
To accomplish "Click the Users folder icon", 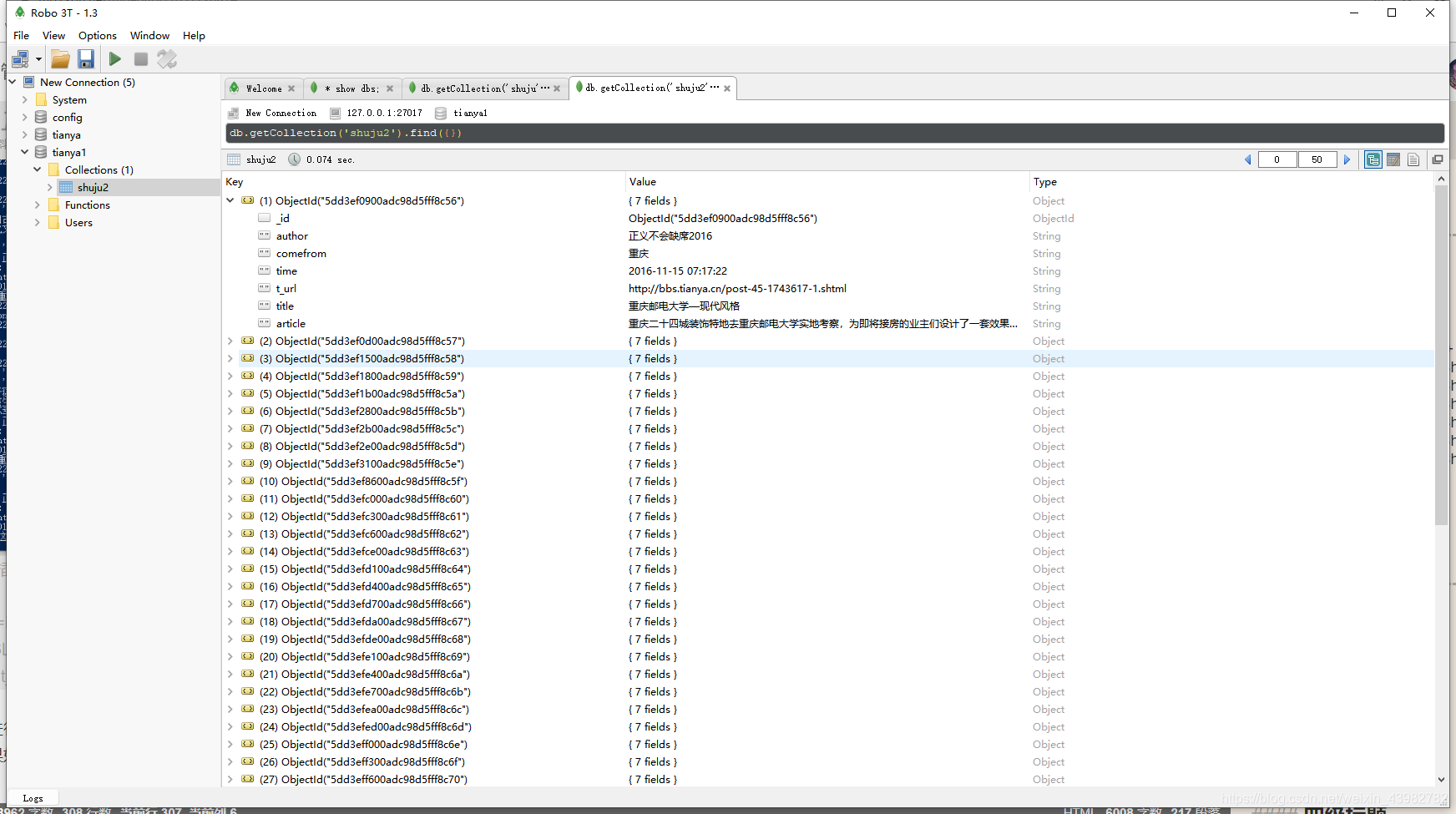I will click(x=54, y=222).
